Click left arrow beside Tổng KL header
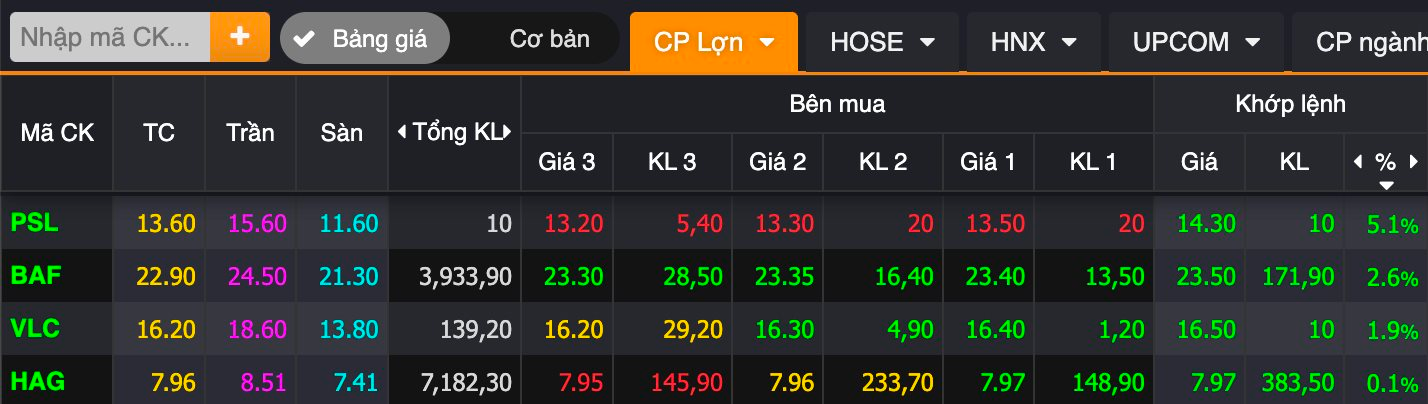 tap(403, 131)
